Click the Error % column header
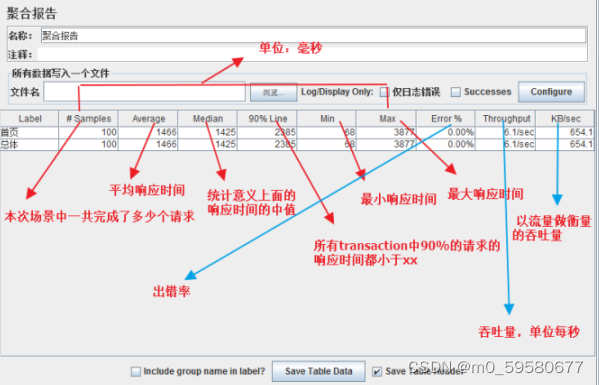The image size is (599, 385). 446,119
